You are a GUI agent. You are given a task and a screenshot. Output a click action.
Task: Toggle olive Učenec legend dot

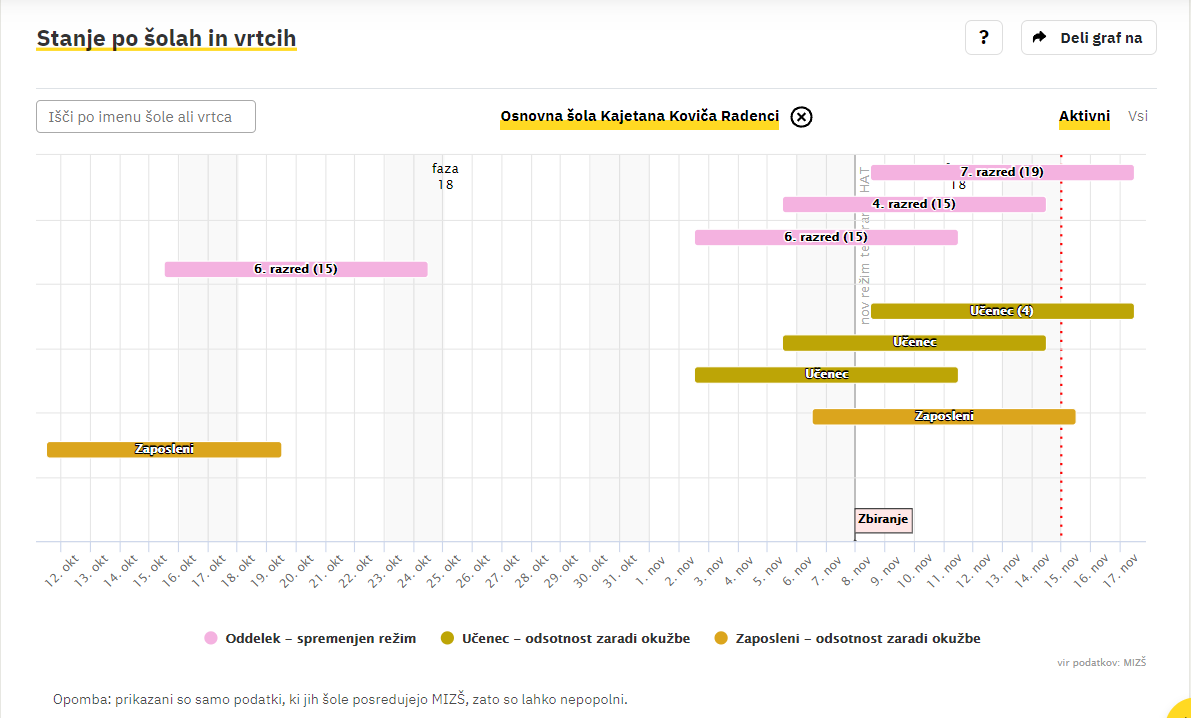click(447, 638)
